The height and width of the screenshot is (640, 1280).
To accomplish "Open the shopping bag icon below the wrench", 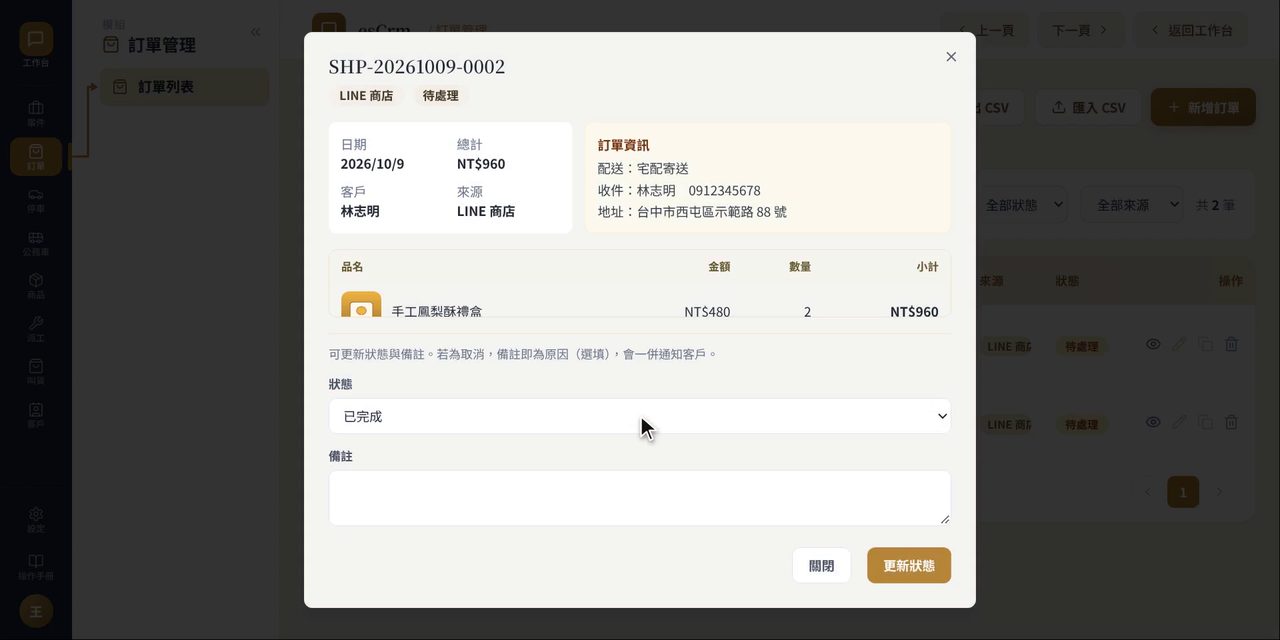I will [36, 366].
